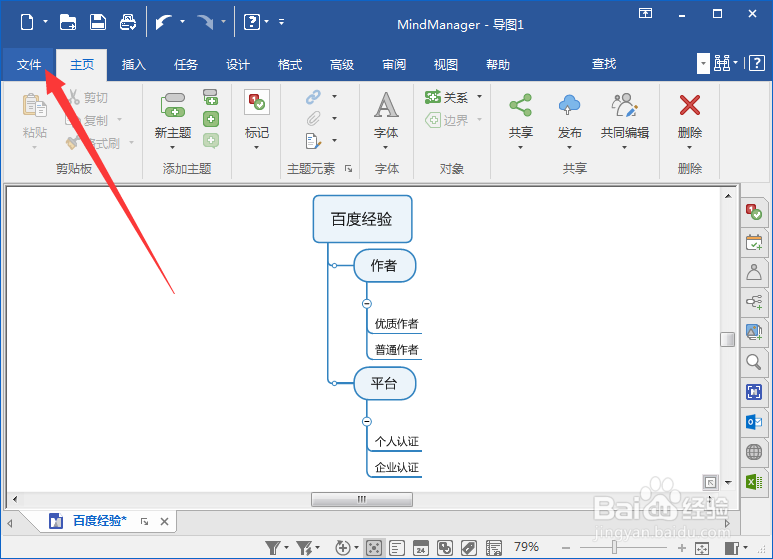
Task: Close the 百度经验 document tab
Action: point(165,522)
